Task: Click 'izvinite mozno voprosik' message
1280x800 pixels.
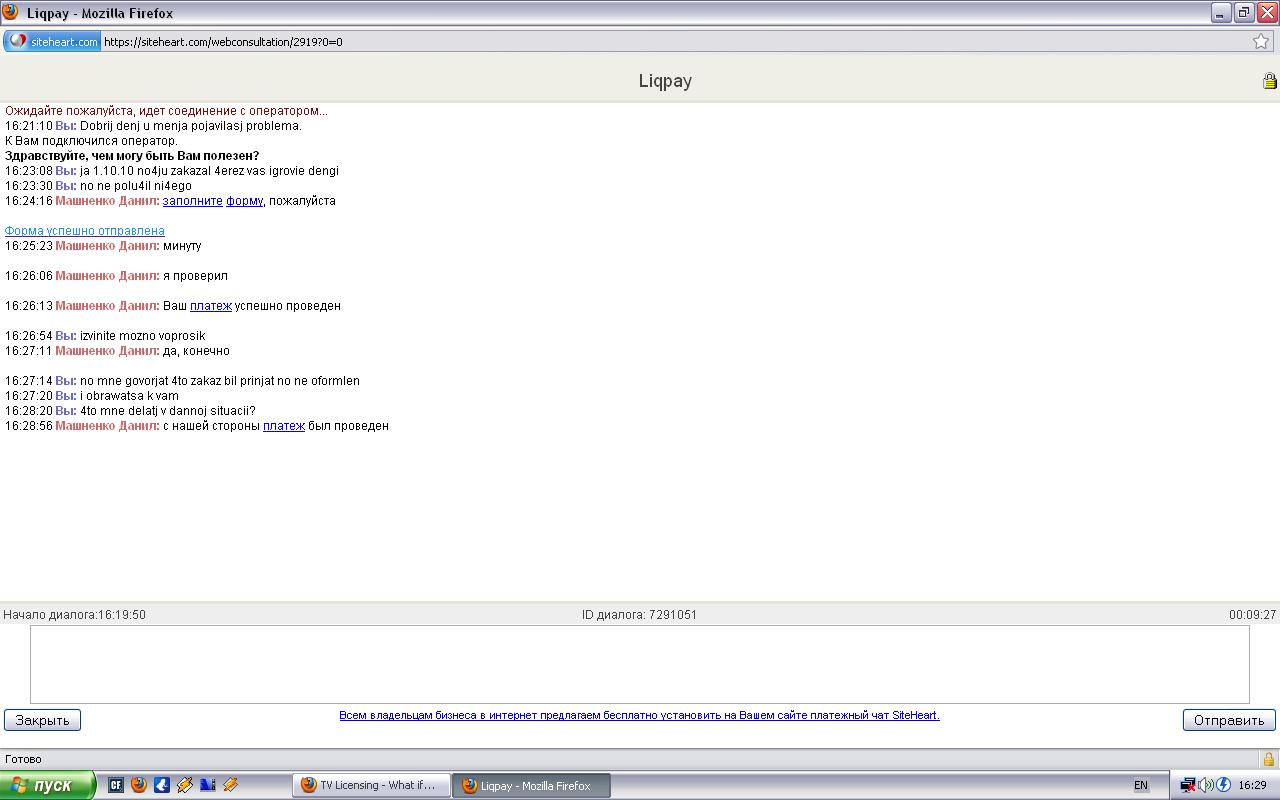Action: coord(142,336)
